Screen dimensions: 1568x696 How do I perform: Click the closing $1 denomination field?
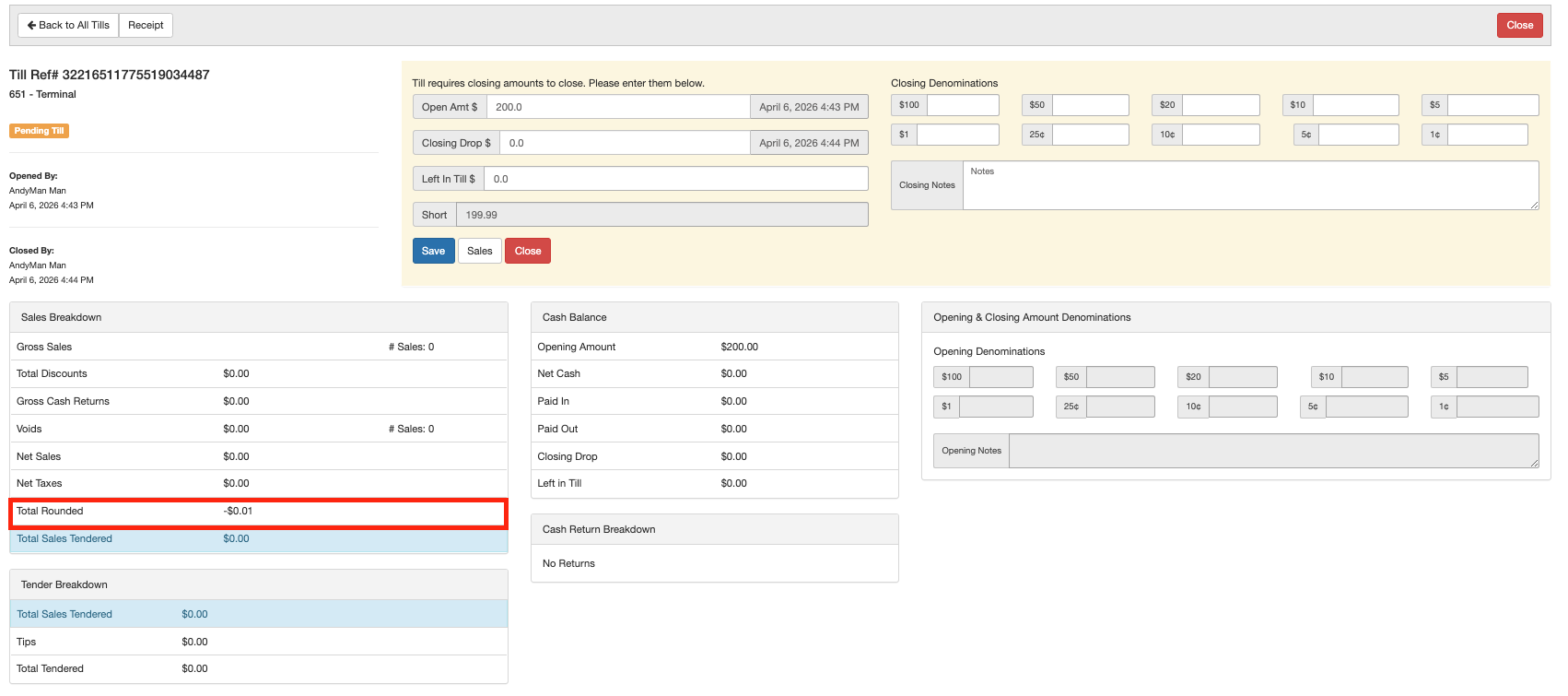click(x=957, y=135)
